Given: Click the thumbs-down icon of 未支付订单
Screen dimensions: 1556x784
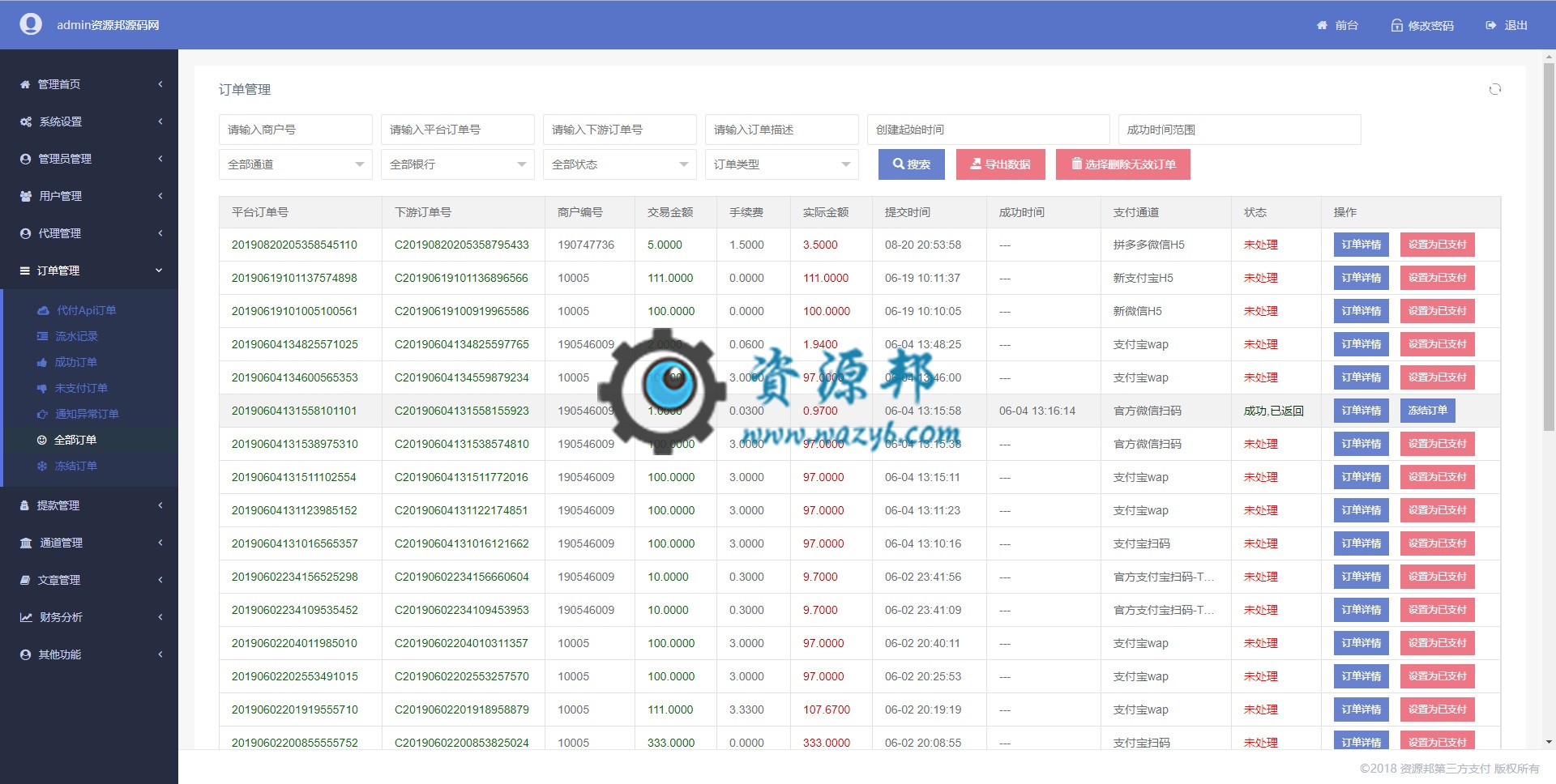Looking at the screenshot, I should (42, 388).
